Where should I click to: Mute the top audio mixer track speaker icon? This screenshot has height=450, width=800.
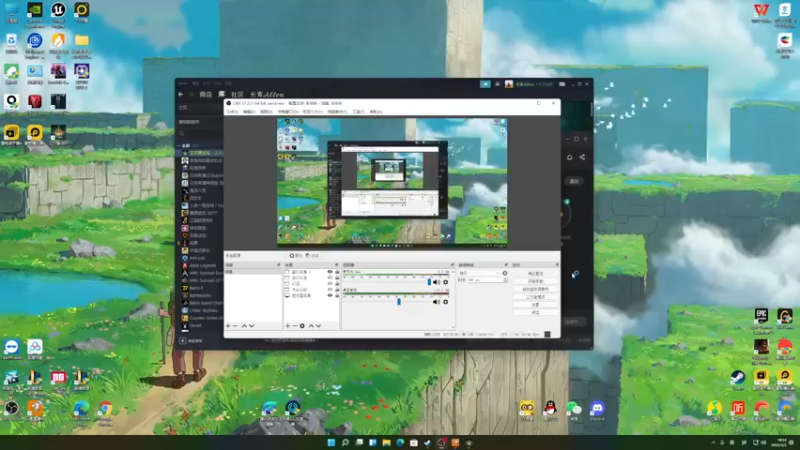click(x=436, y=282)
